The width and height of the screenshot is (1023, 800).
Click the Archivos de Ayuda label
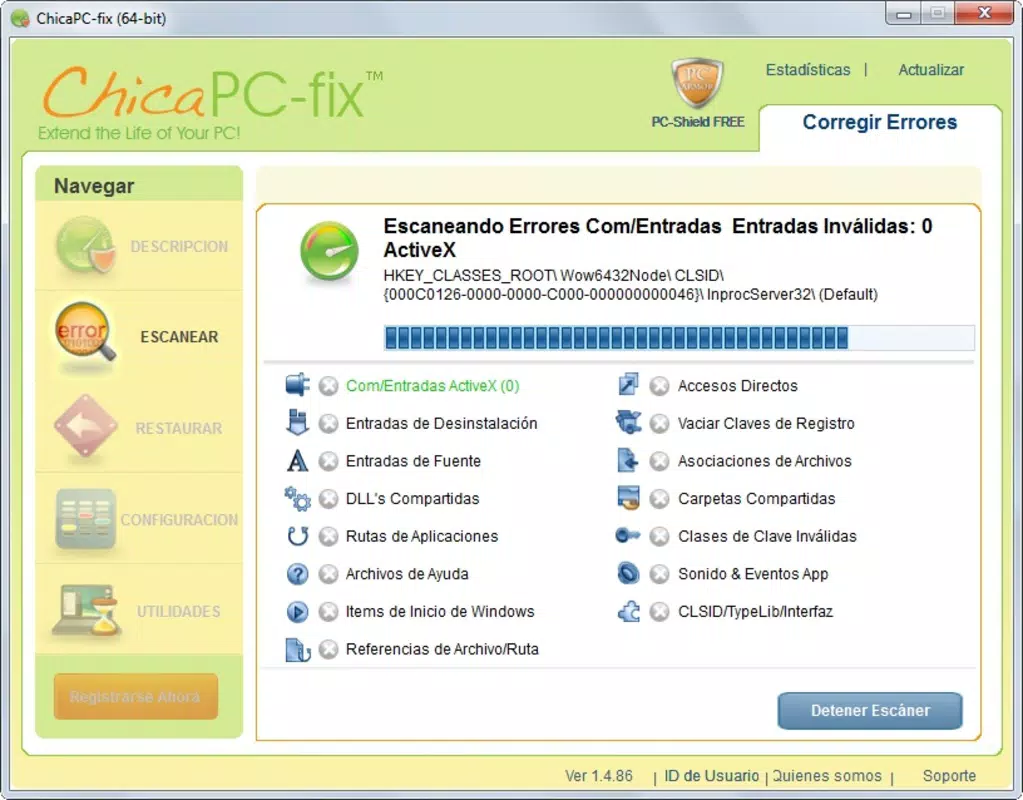tap(407, 574)
